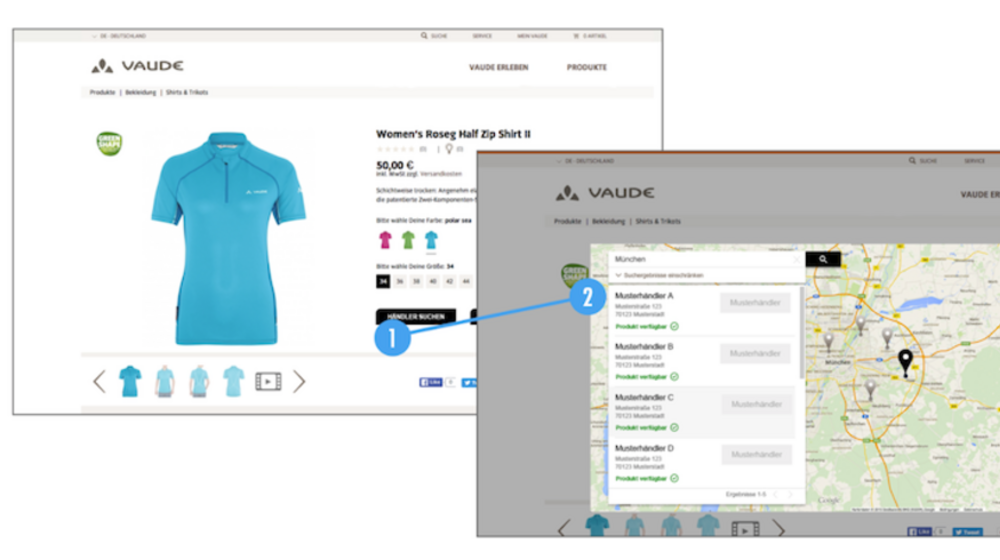Select size 42
1000x560 pixels.
[x=450, y=281]
